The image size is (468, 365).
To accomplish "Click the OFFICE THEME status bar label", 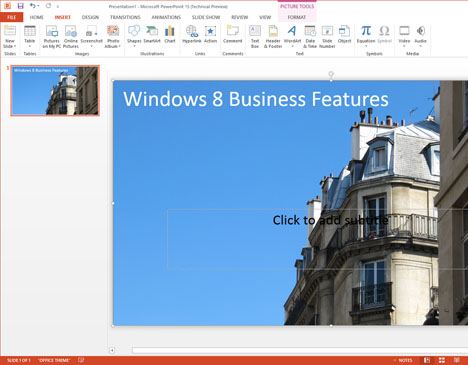I will click(54, 360).
